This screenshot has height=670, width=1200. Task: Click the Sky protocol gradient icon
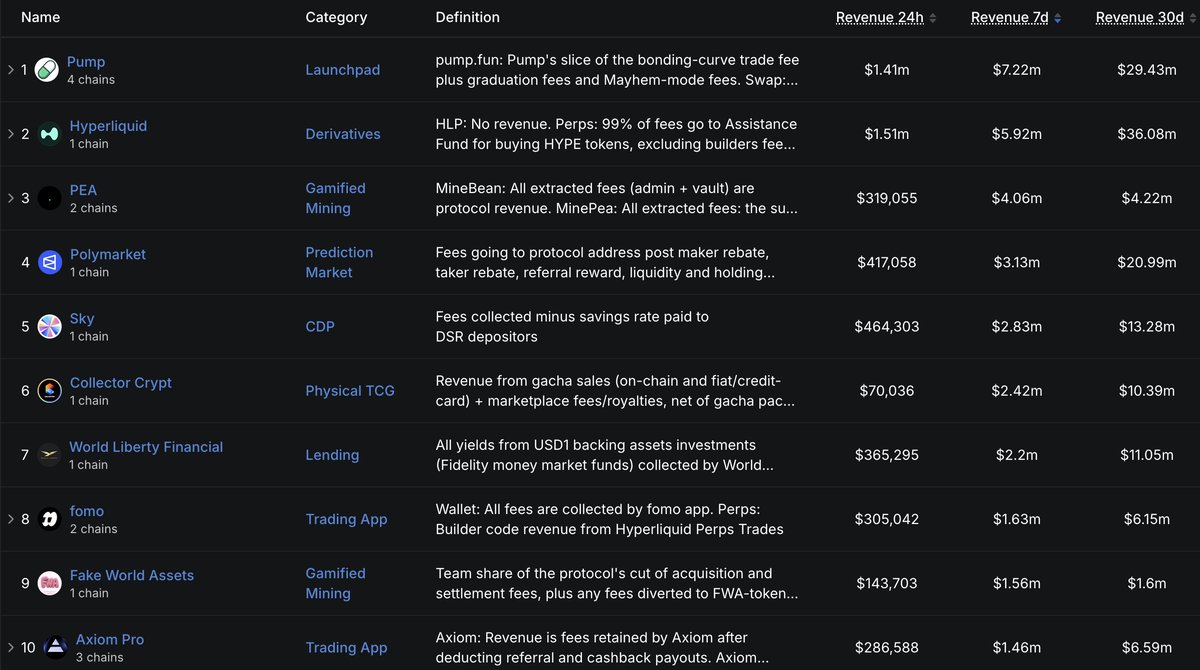[x=50, y=326]
